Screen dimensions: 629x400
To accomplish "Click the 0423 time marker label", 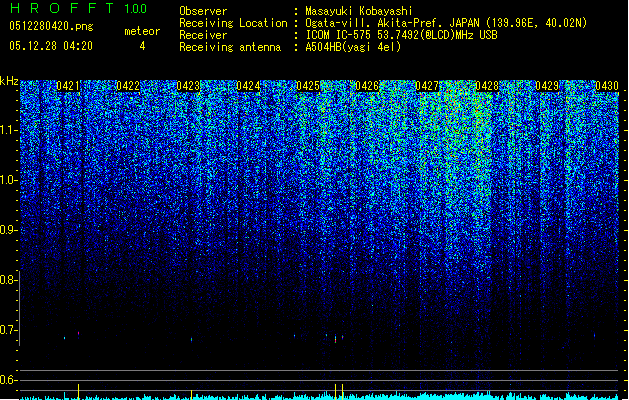I will click(x=188, y=86).
